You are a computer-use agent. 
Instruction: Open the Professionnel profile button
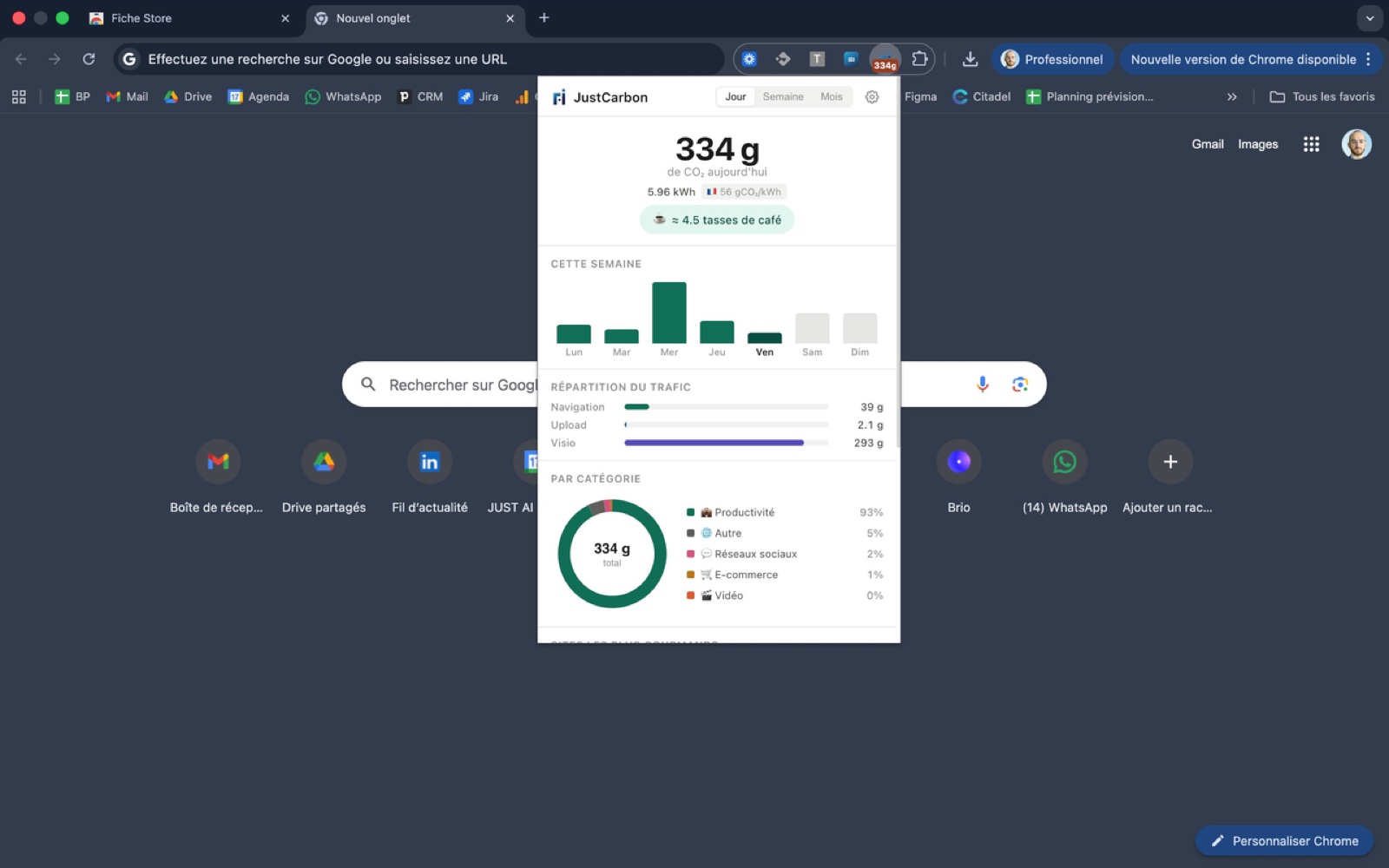coord(1052,59)
